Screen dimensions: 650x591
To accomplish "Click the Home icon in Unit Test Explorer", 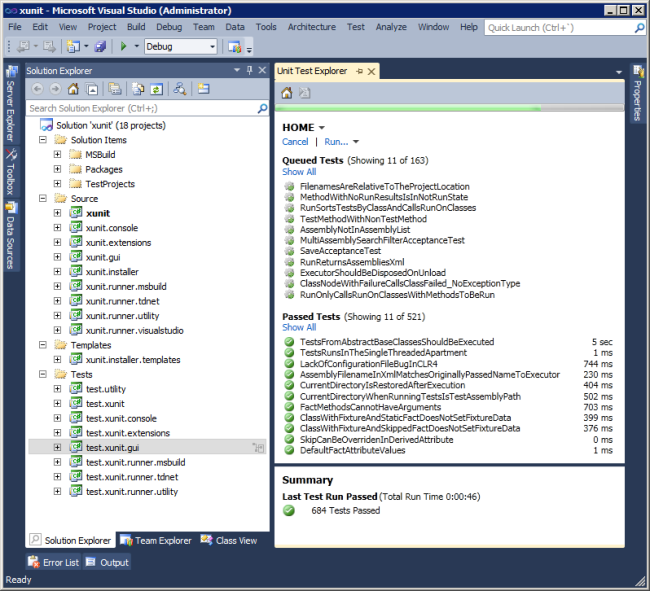I will pyautogui.click(x=287, y=93).
